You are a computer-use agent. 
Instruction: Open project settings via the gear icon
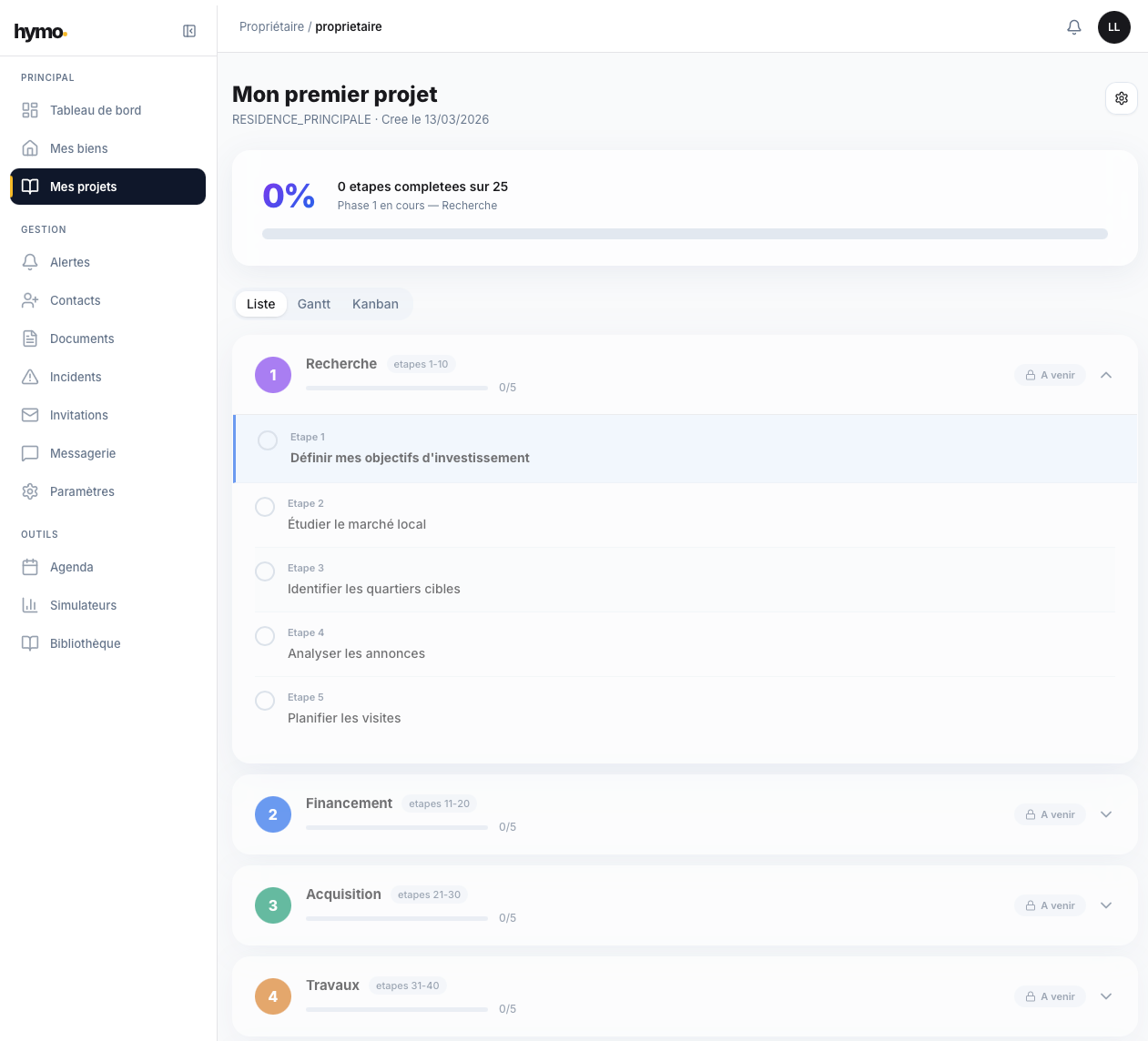click(1121, 98)
